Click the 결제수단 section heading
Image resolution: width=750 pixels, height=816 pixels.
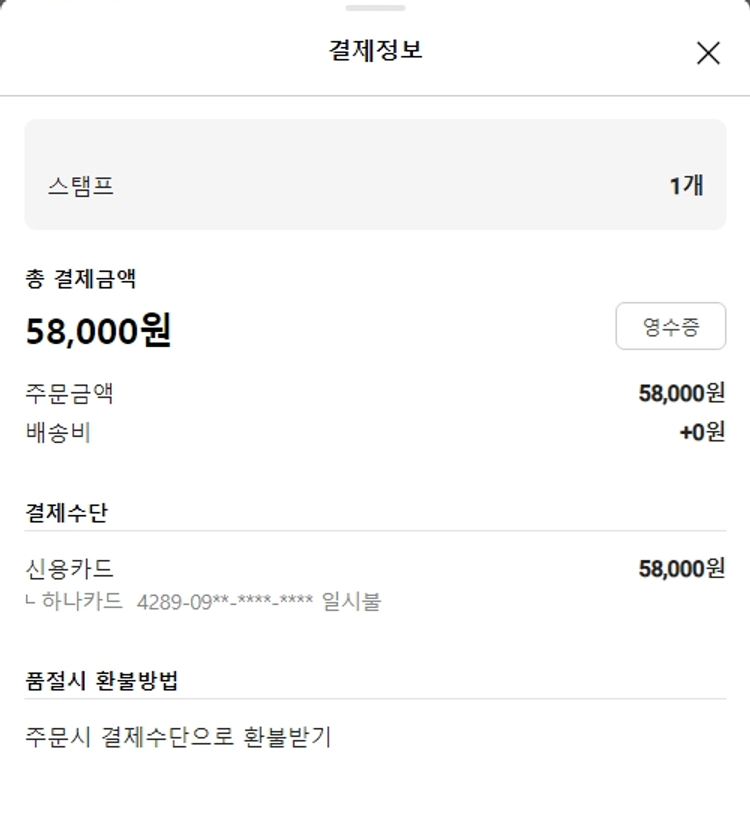point(66,513)
